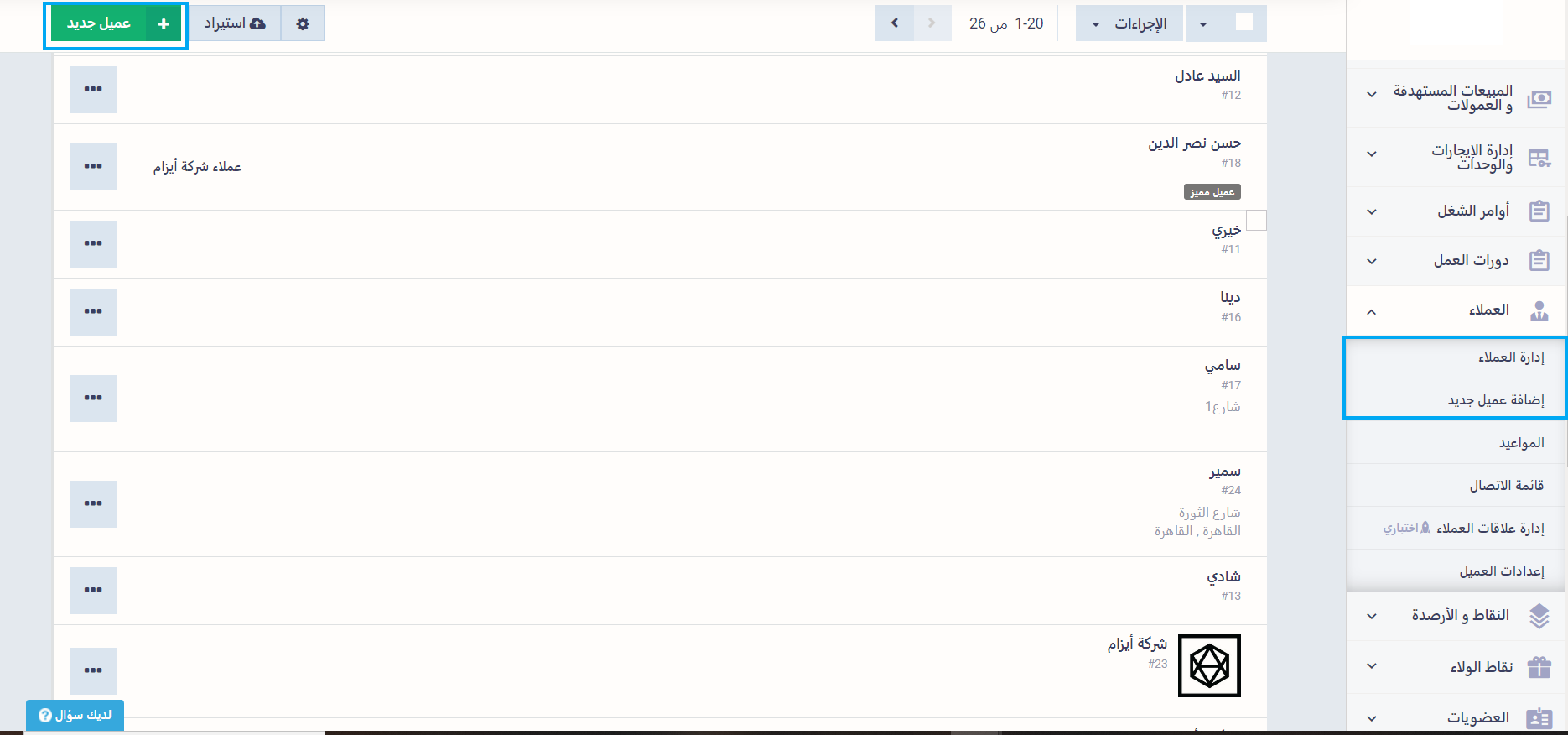Click the settings gear icon in toolbar
The width and height of the screenshot is (1568, 735).
pyautogui.click(x=303, y=23)
